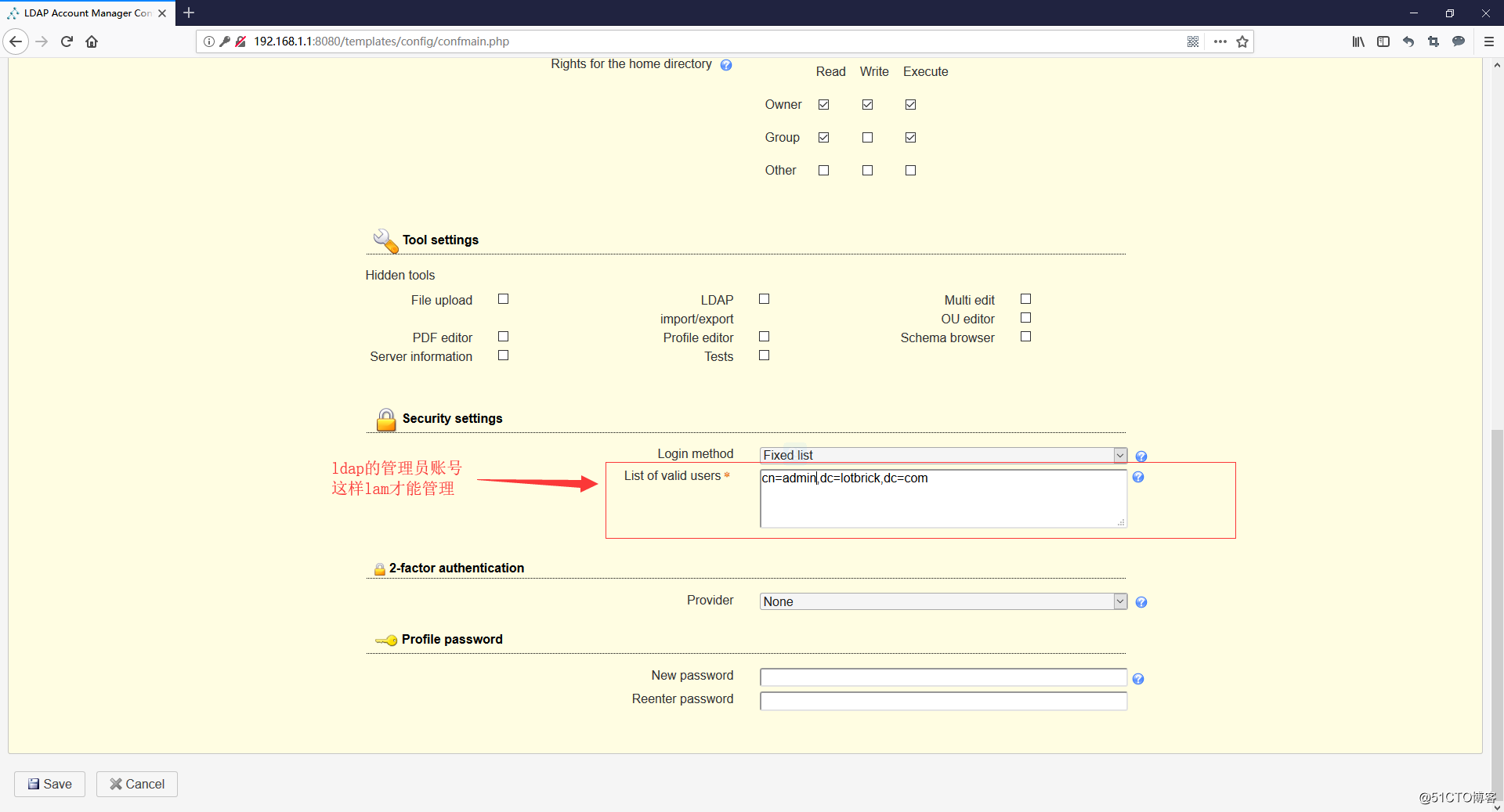Viewport: 1504px width, 812px height.
Task: Uncheck Owner Write permission
Action: (867, 104)
